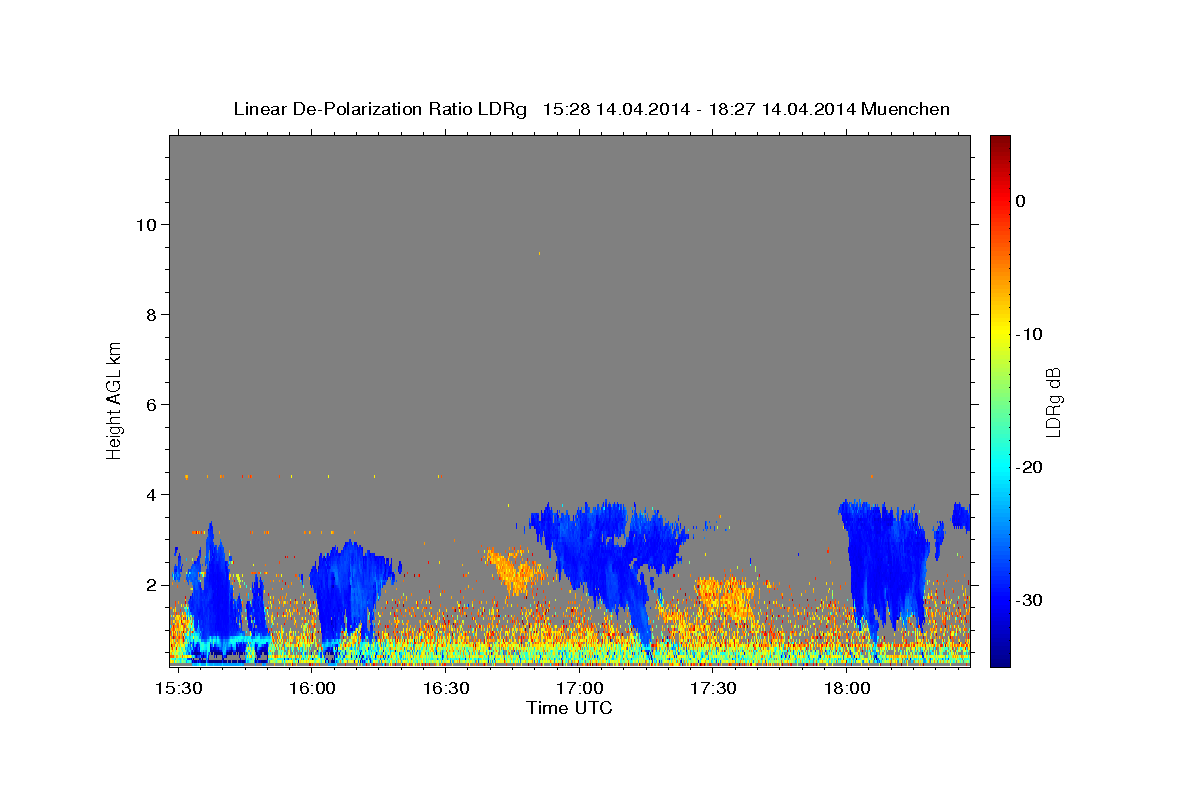Click the 16:00 time tick label
This screenshot has width=1200, height=800.
tap(312, 688)
